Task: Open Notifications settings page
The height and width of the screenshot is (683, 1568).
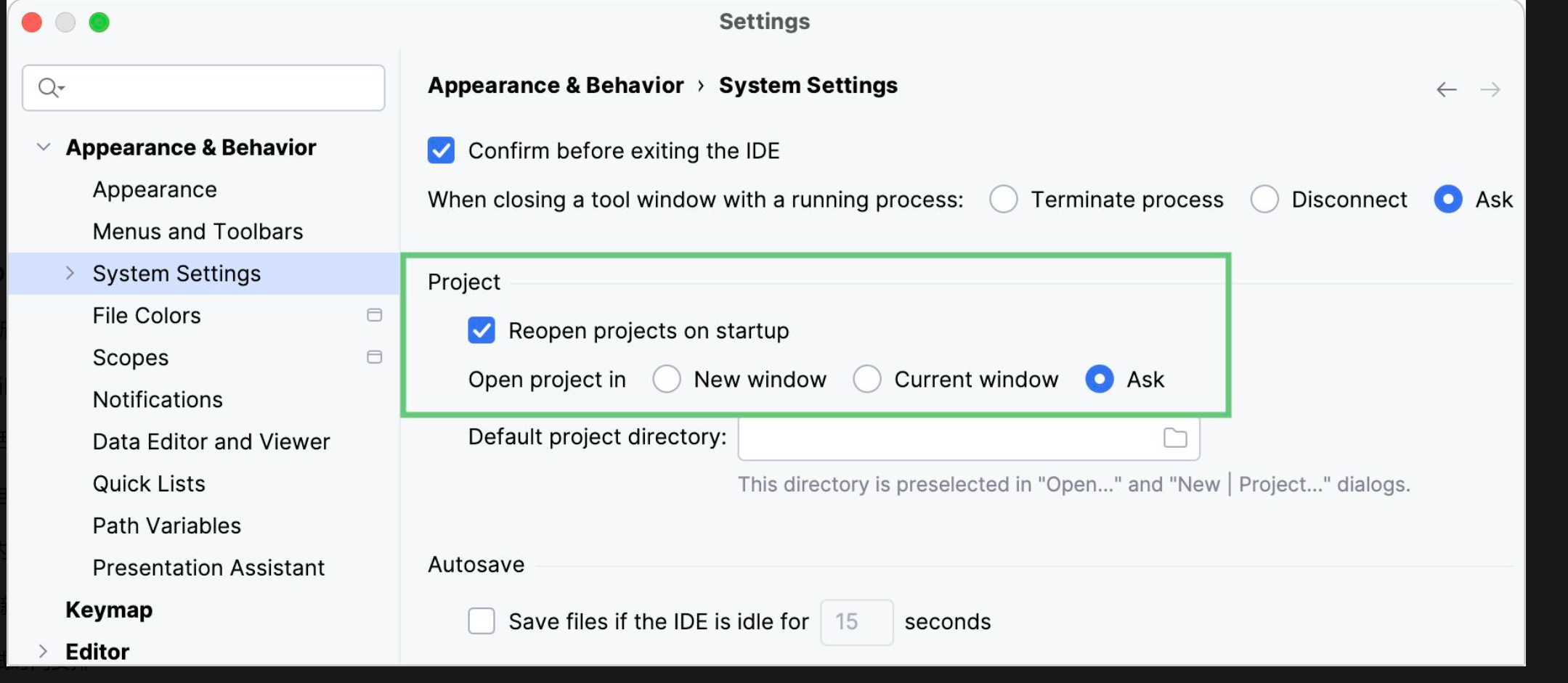Action: 158,400
